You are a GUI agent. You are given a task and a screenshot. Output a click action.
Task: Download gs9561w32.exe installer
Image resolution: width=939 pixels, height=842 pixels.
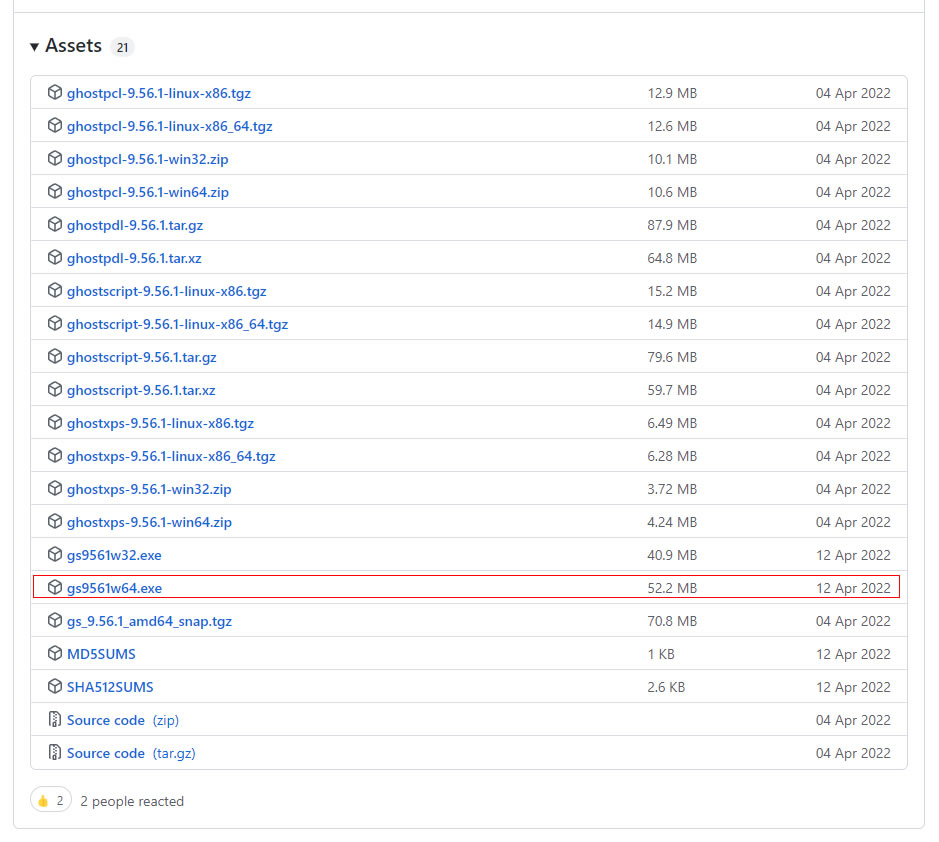click(114, 555)
